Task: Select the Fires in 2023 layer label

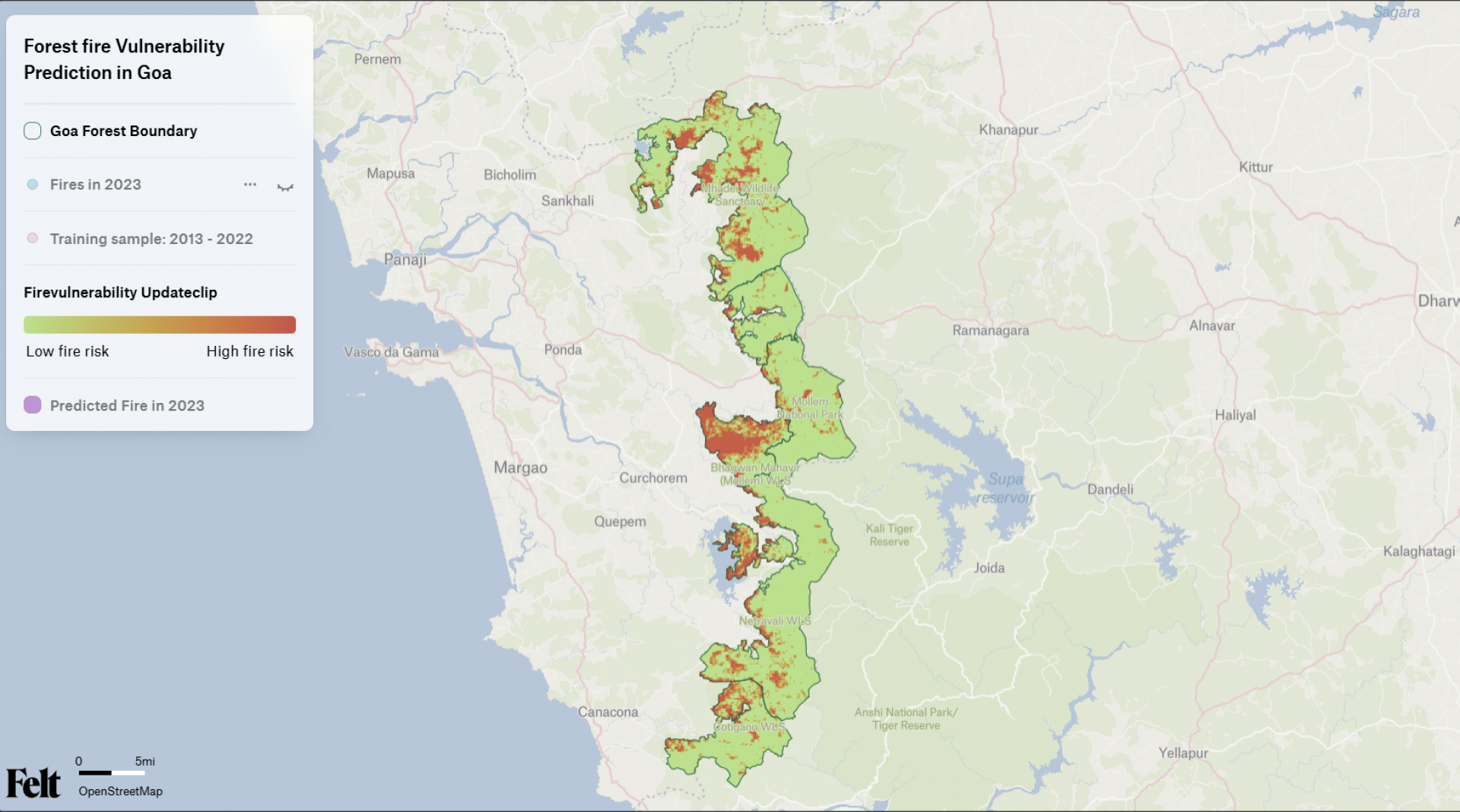Action: pos(96,185)
